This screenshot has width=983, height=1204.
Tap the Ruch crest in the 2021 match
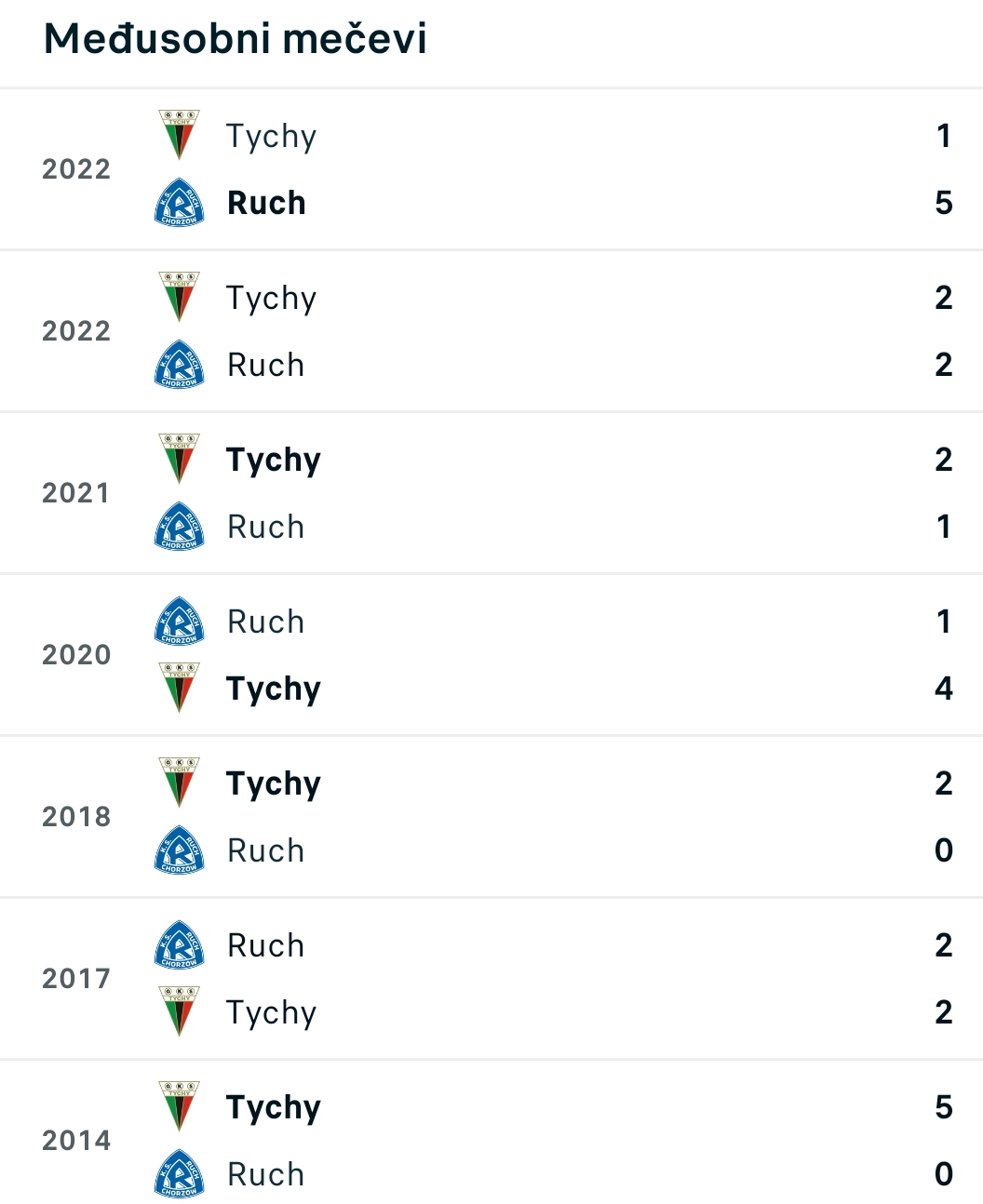point(179,526)
